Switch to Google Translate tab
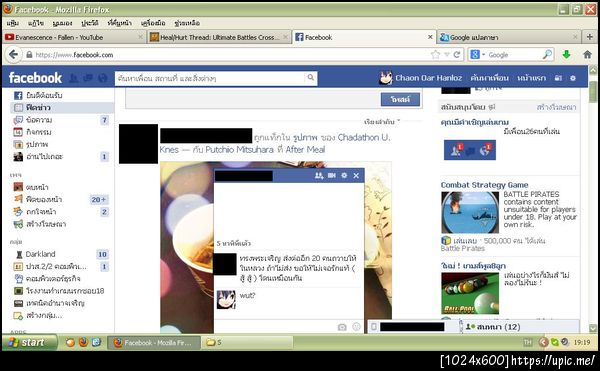The height and width of the screenshot is (371, 600). pyautogui.click(x=508, y=37)
